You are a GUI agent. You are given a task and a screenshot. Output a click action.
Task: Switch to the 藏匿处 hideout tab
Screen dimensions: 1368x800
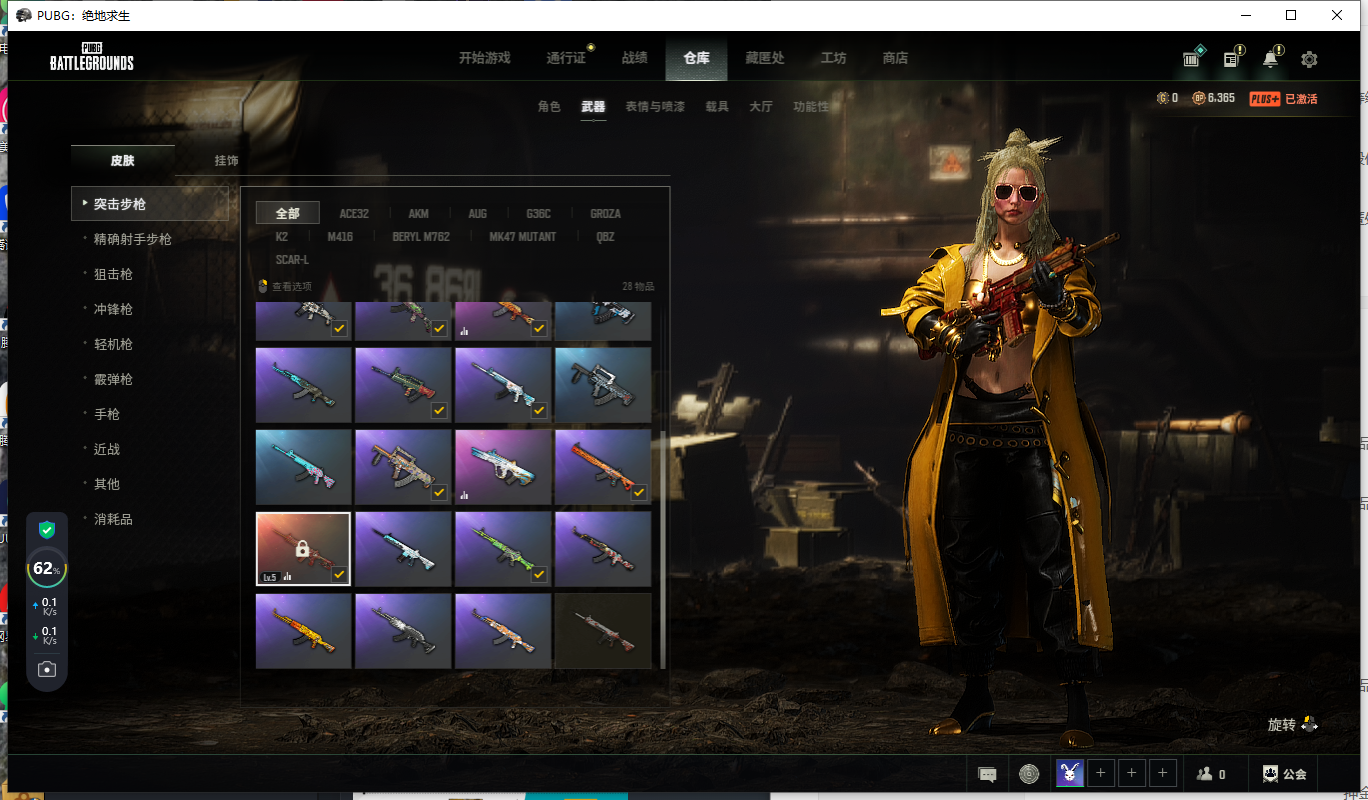765,58
